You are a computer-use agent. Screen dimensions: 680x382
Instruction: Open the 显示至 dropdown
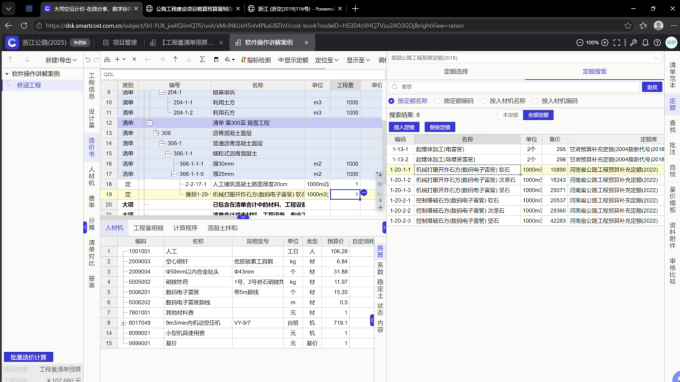358,60
